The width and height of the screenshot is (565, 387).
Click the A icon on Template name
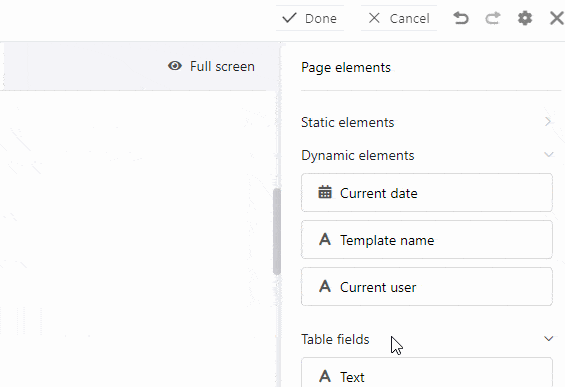click(325, 239)
